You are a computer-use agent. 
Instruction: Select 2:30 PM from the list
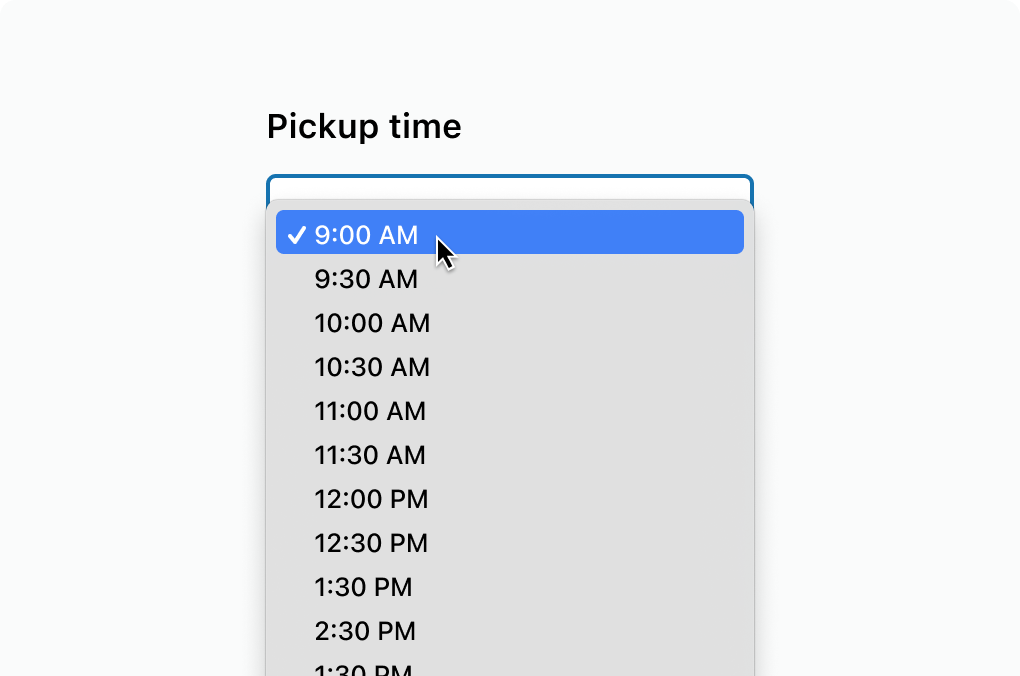509,631
